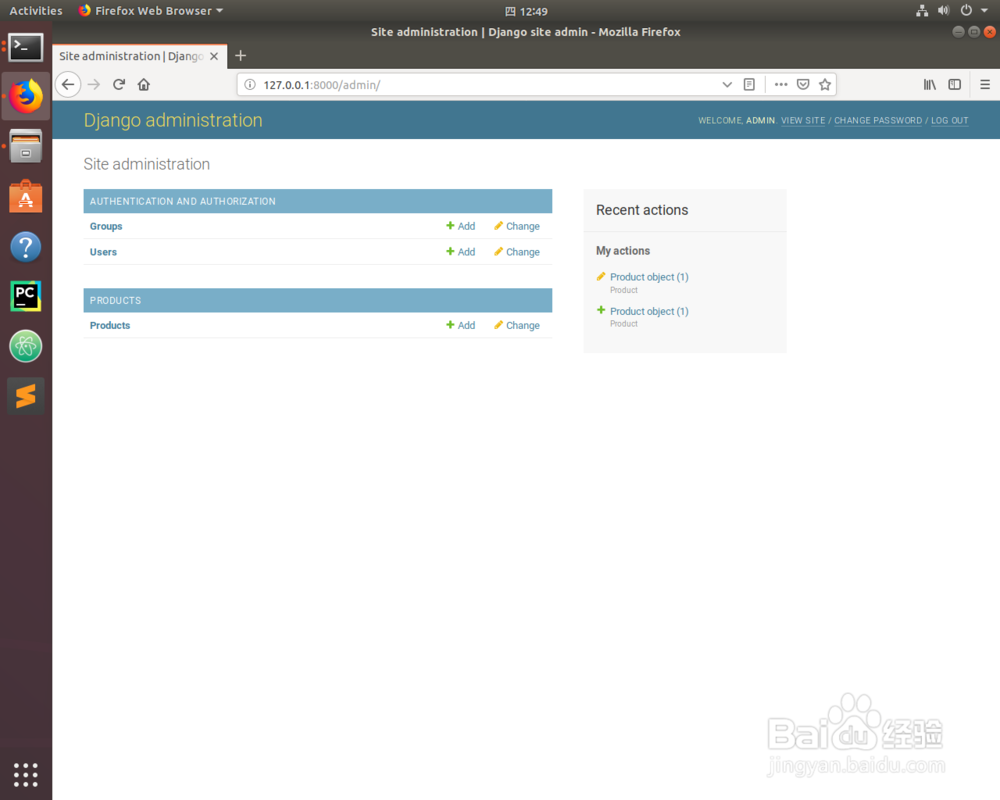
Task: Select the Site administration browser tab
Action: click(x=139, y=56)
